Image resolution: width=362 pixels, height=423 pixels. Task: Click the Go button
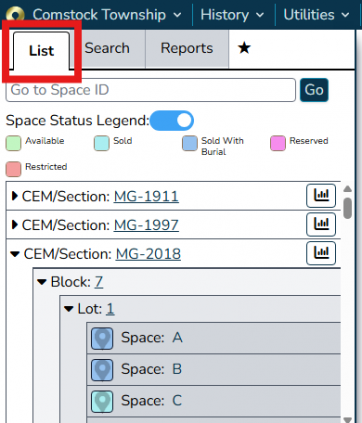[314, 90]
